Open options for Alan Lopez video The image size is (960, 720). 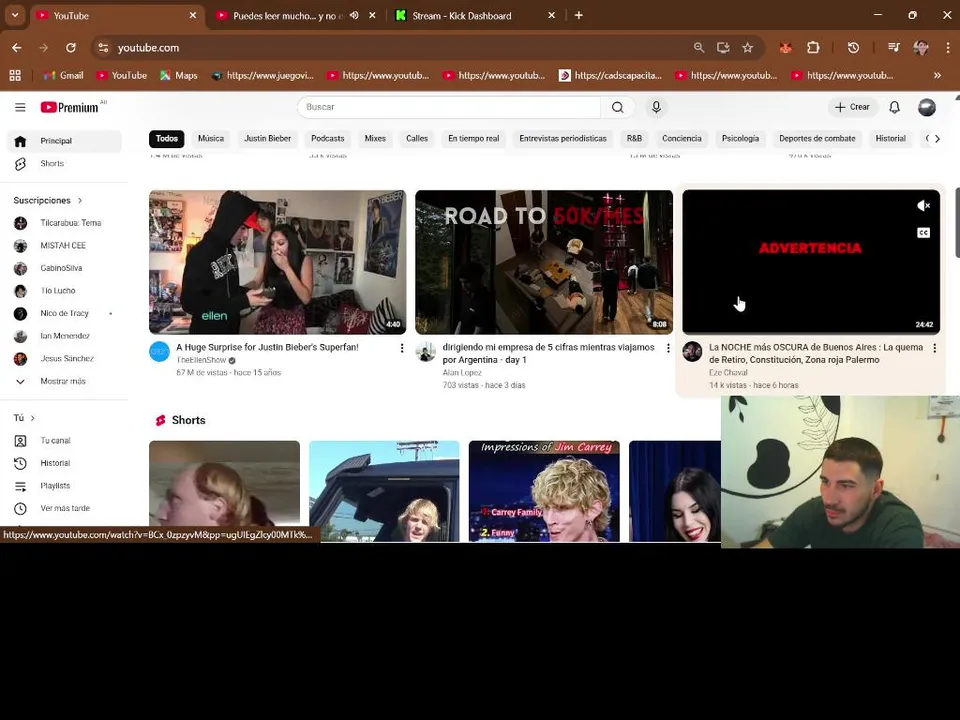[668, 348]
